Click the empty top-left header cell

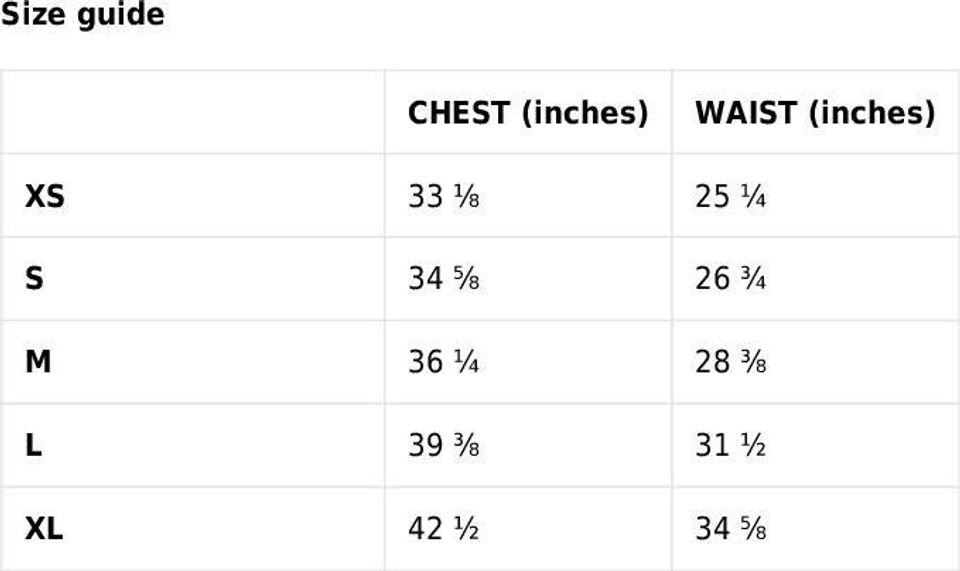(192, 112)
